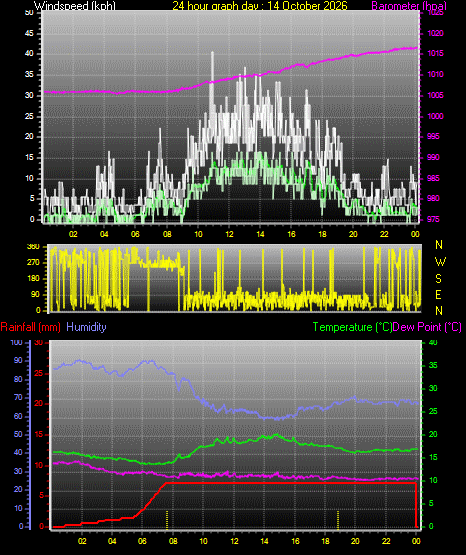Click the '14' hour label under wind graph
466x555 pixels.
(260, 234)
